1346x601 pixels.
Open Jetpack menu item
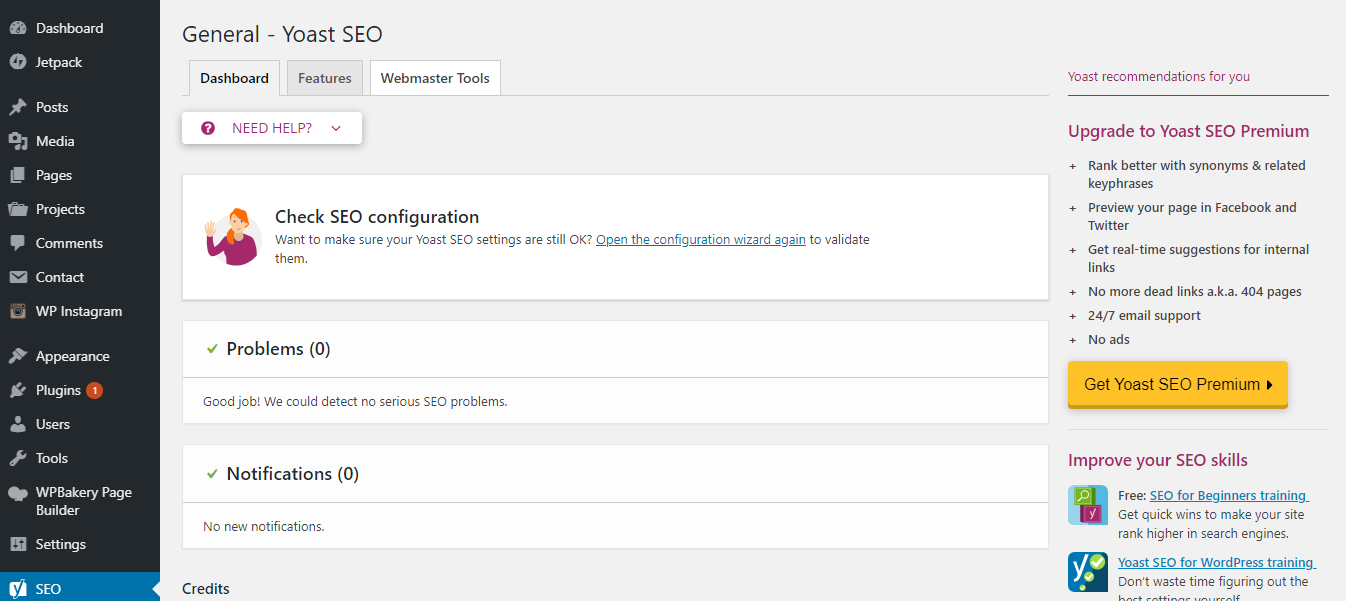[80, 62]
